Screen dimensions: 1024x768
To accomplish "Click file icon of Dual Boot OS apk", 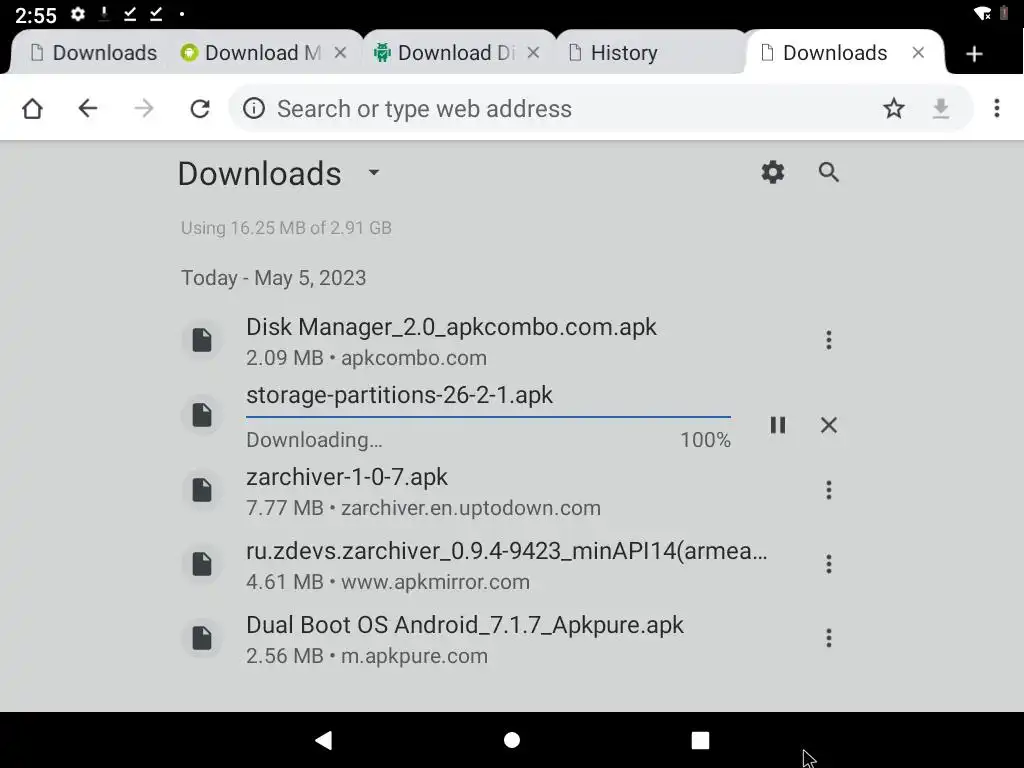I will (x=202, y=638).
